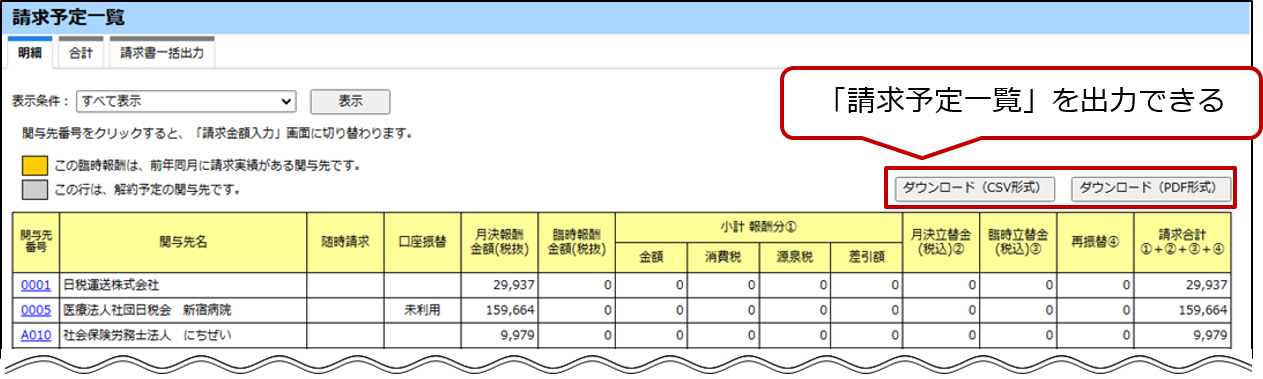Viewport: 1263px width, 379px height.
Task: Click the 関与先名 column header
Action: [x=183, y=242]
